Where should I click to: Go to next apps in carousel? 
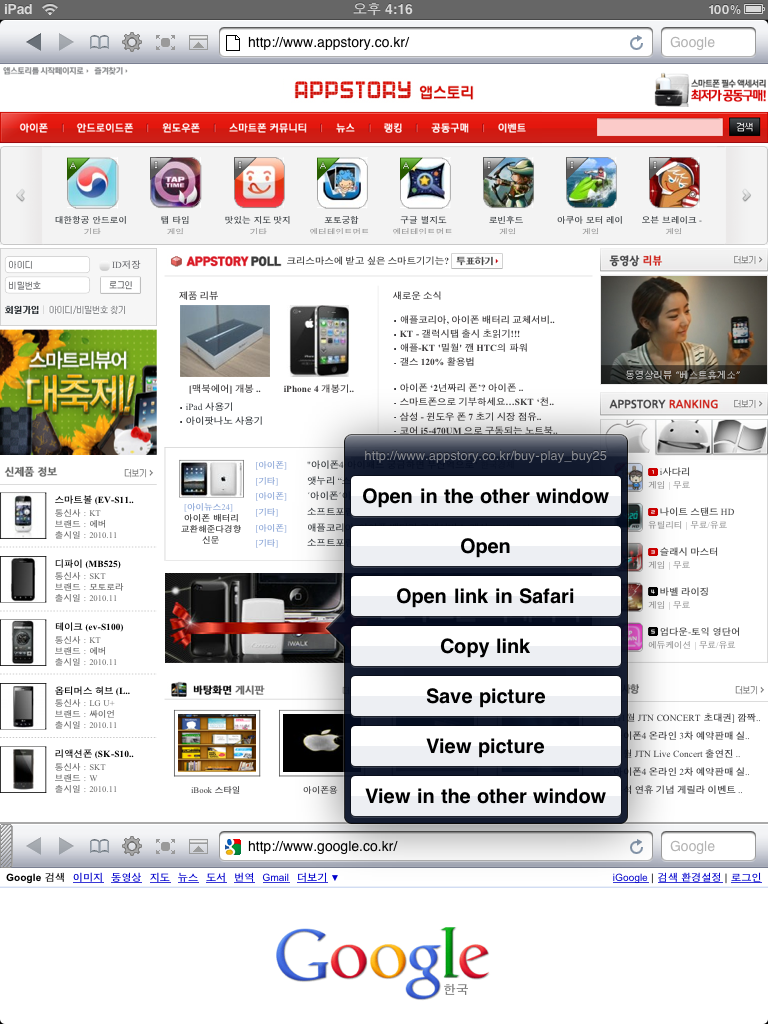pyautogui.click(x=746, y=195)
